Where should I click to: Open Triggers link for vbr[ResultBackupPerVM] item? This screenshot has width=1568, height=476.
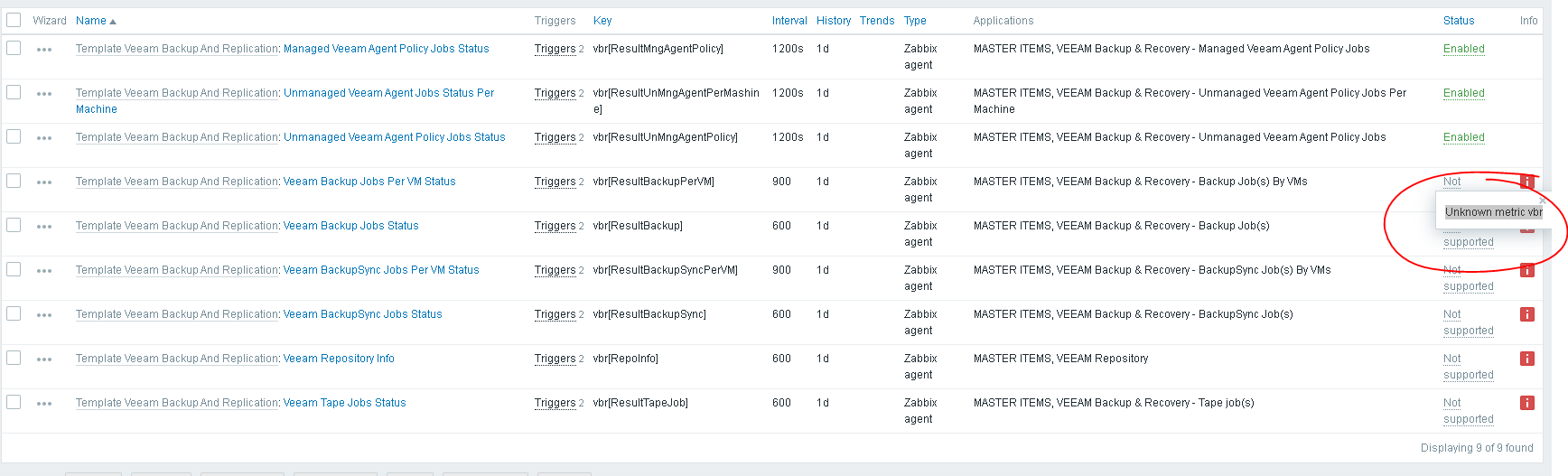pyautogui.click(x=555, y=182)
